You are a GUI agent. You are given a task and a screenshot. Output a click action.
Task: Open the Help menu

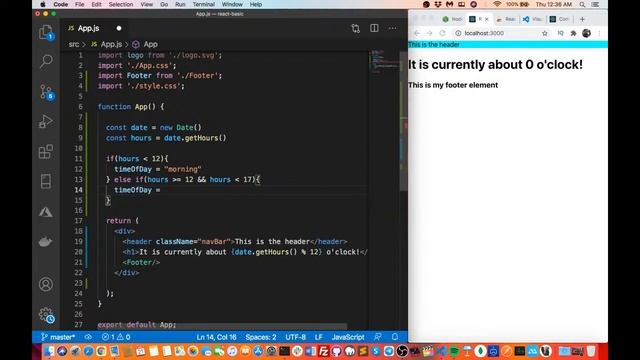[x=256, y=4]
